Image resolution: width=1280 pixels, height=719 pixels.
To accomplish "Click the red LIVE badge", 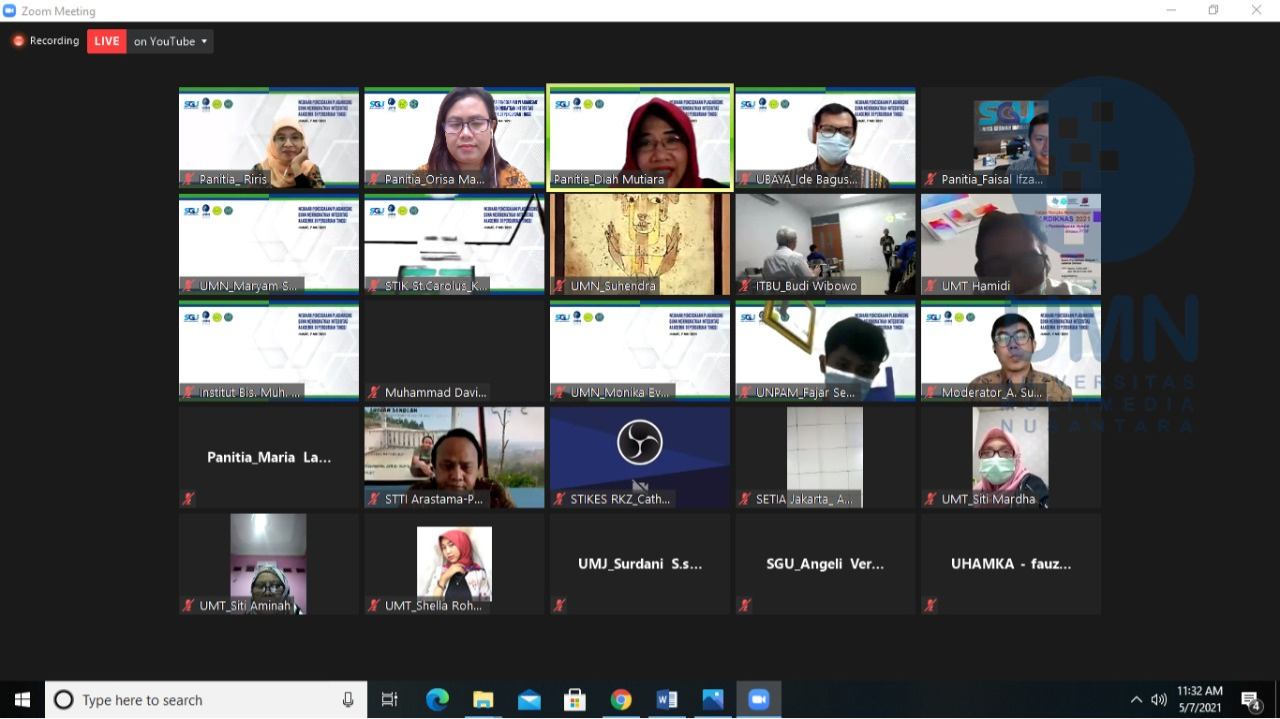I will (106, 41).
